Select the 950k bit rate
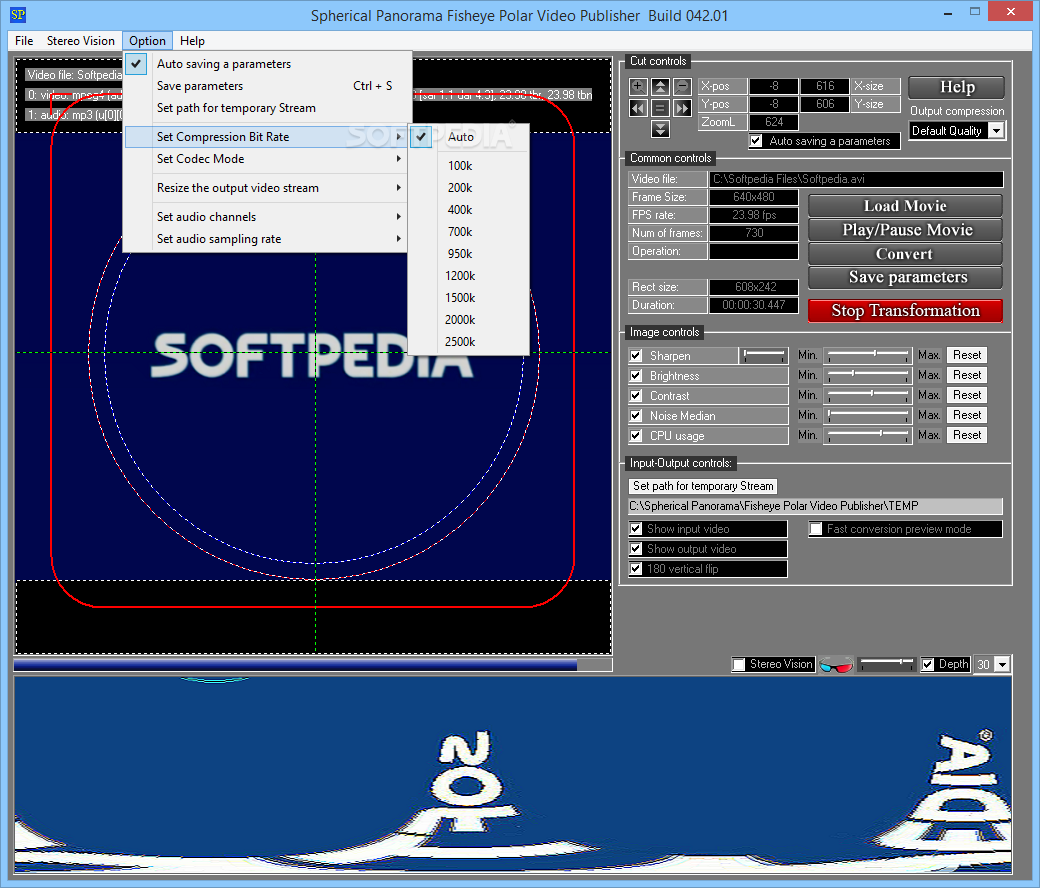Screen dimensions: 1040x888 click(468, 253)
